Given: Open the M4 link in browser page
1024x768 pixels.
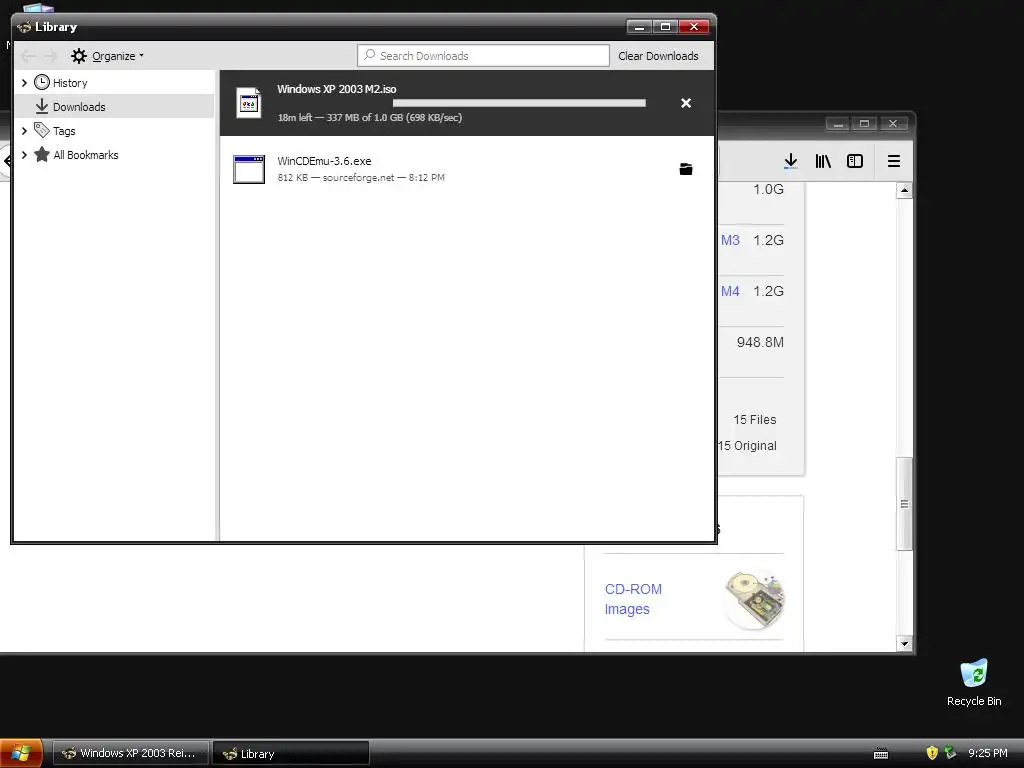Looking at the screenshot, I should pos(730,291).
